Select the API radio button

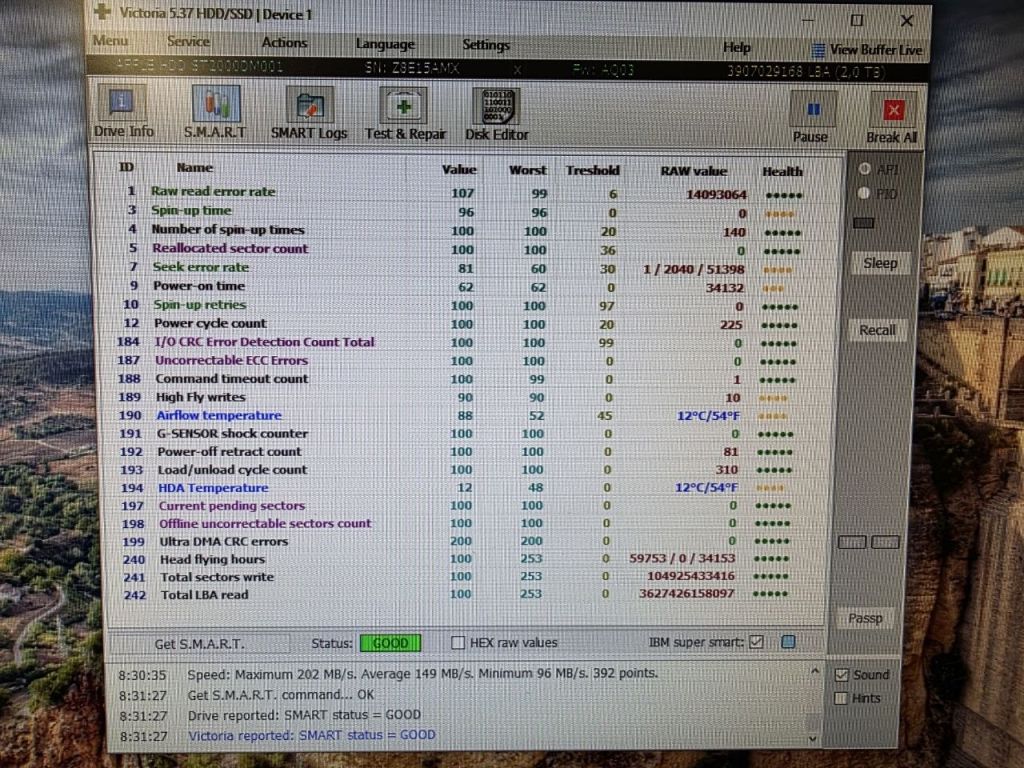(865, 168)
